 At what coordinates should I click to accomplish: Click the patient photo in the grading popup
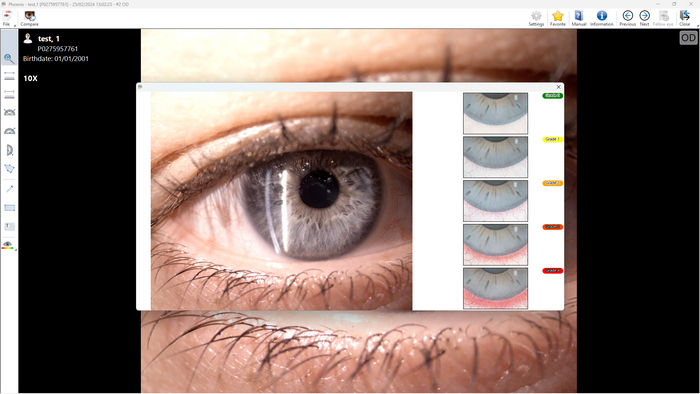pyautogui.click(x=281, y=201)
